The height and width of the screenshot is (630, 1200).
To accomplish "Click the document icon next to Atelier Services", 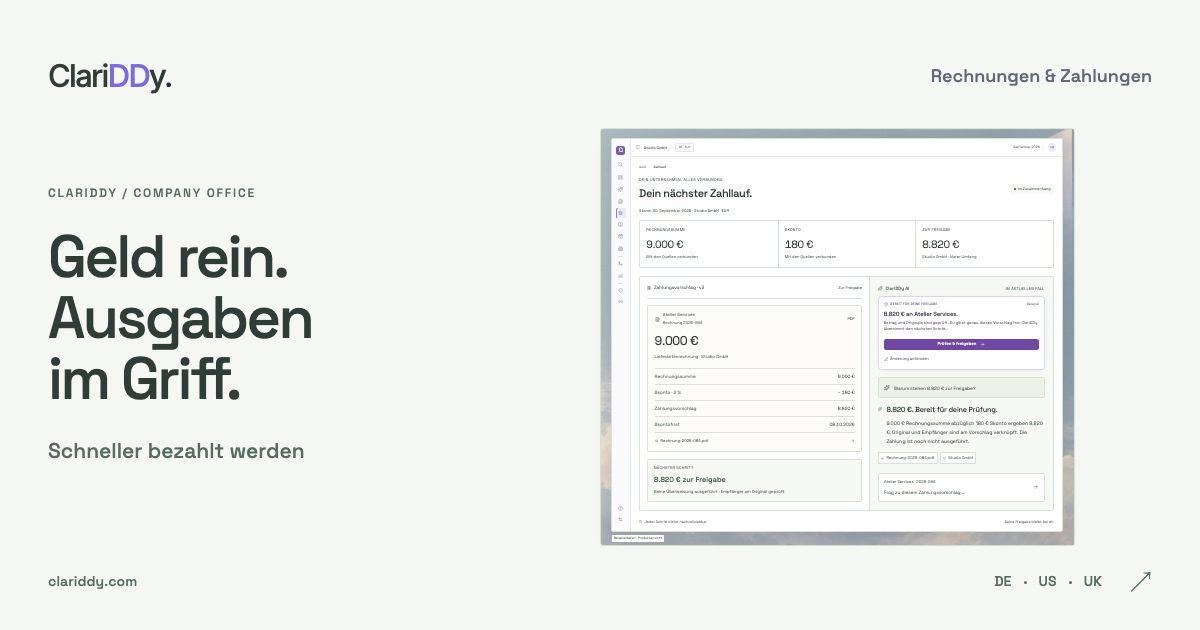I will click(x=657, y=319).
